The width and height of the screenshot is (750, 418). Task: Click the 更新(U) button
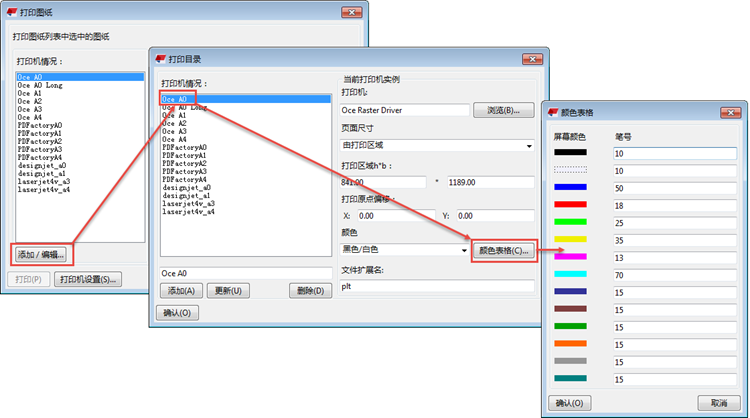[x=228, y=291]
